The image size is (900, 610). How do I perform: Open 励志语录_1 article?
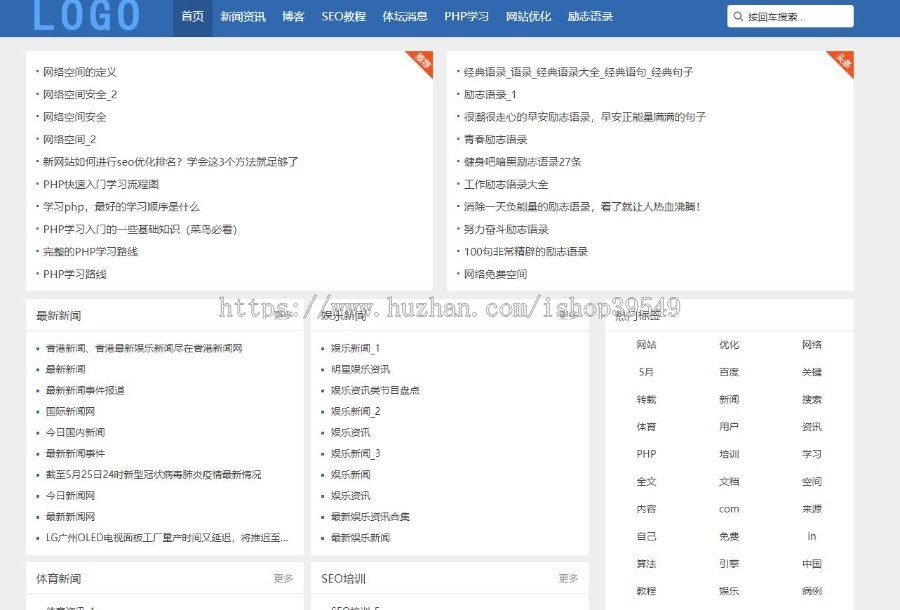[490, 95]
